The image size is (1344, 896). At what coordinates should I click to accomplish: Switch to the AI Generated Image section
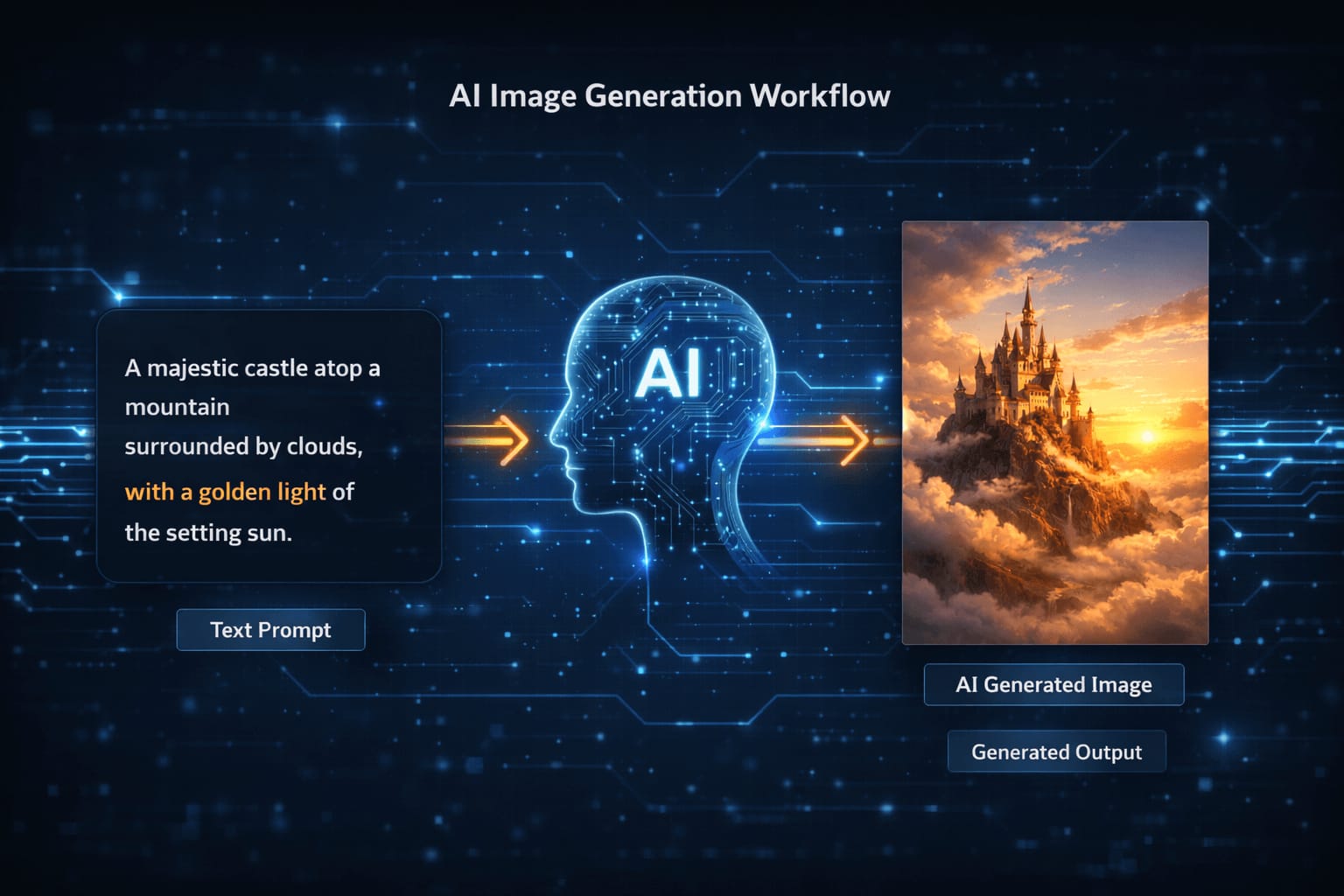pos(1053,684)
